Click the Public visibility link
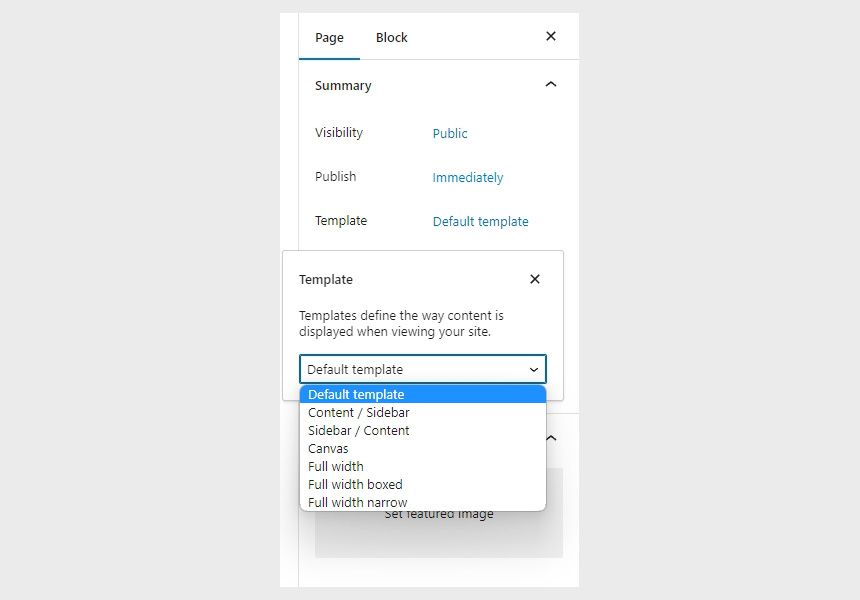Viewport: 860px width, 600px height. [450, 133]
